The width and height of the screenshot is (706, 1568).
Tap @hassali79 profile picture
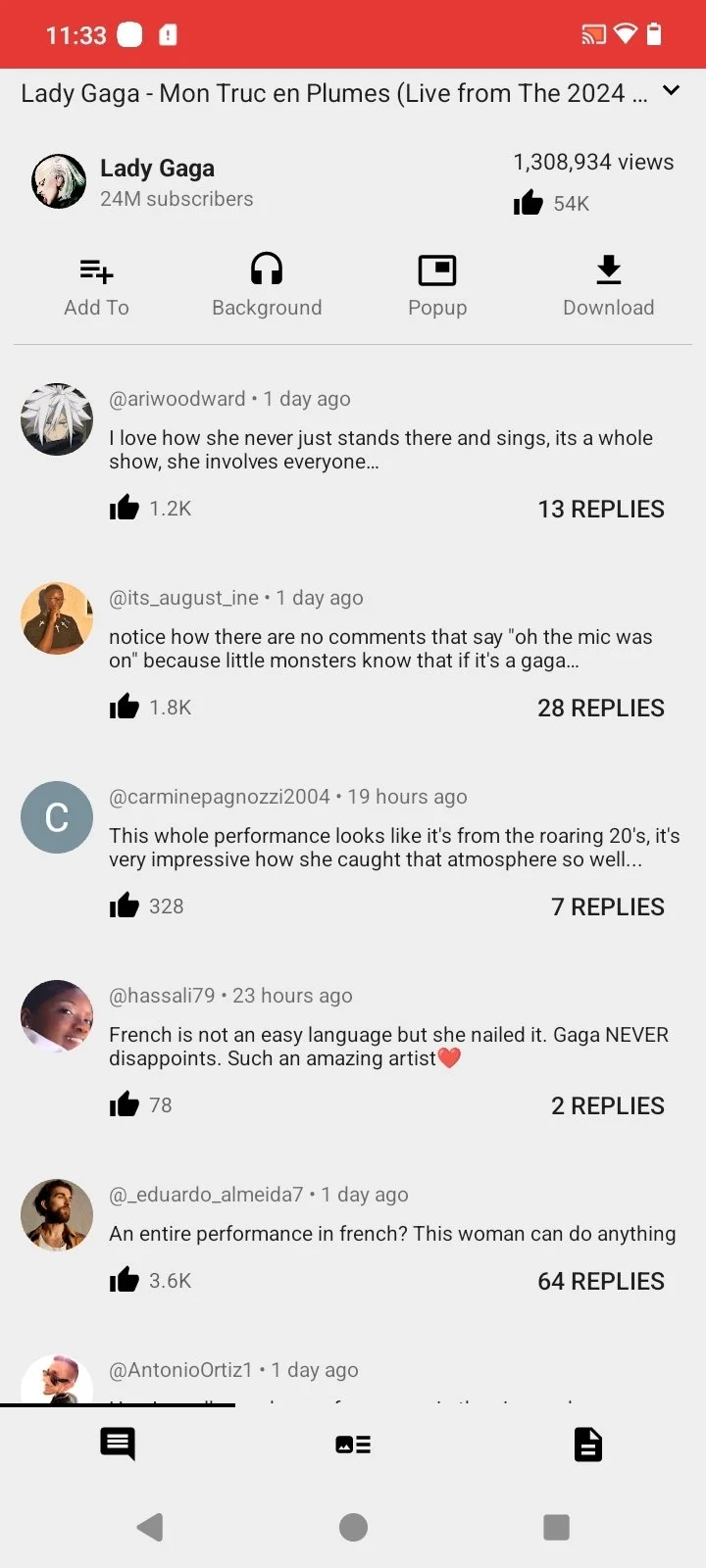57,1016
